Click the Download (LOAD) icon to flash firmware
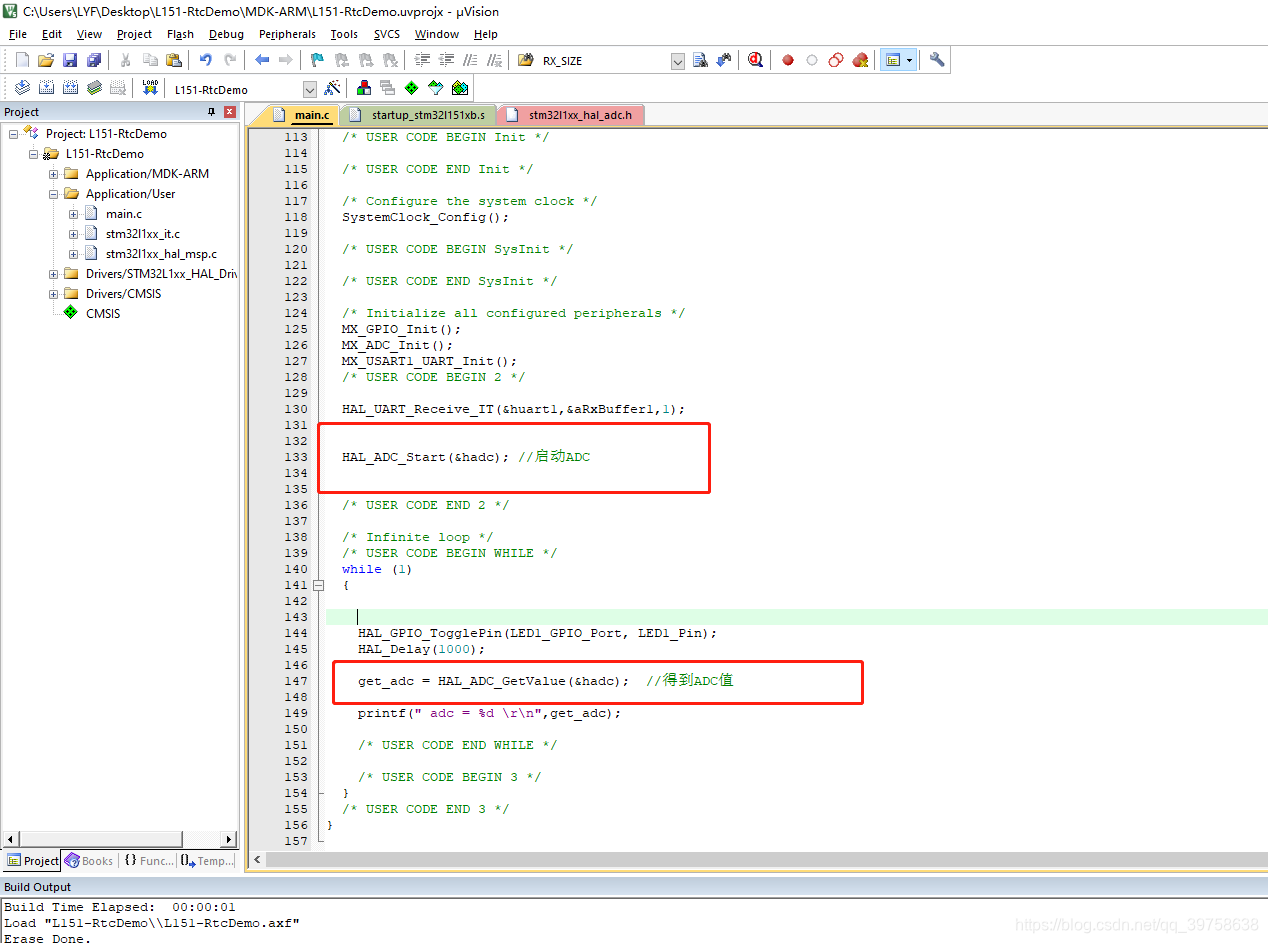This screenshot has width=1268, height=943. tap(148, 87)
